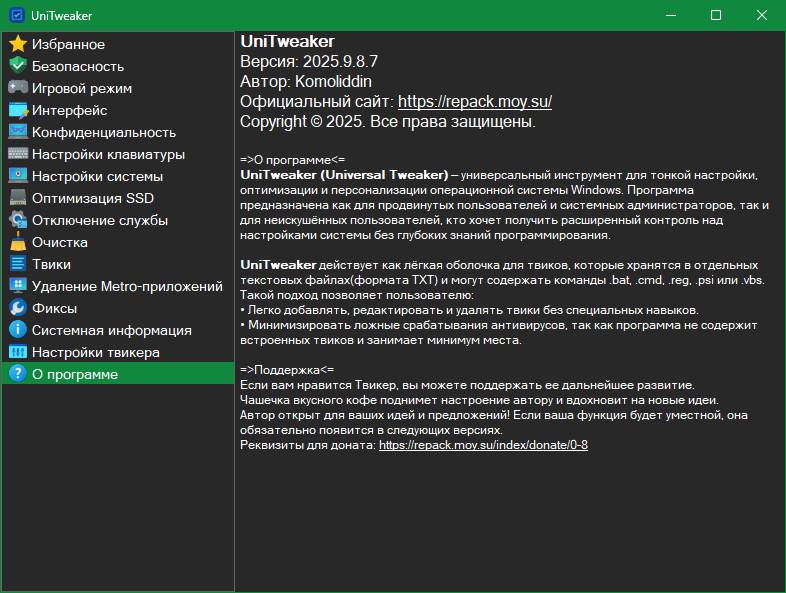The width and height of the screenshot is (786, 593).
Task: Click the keyboard icon for Настройки клавиатуры
Action: 18,154
